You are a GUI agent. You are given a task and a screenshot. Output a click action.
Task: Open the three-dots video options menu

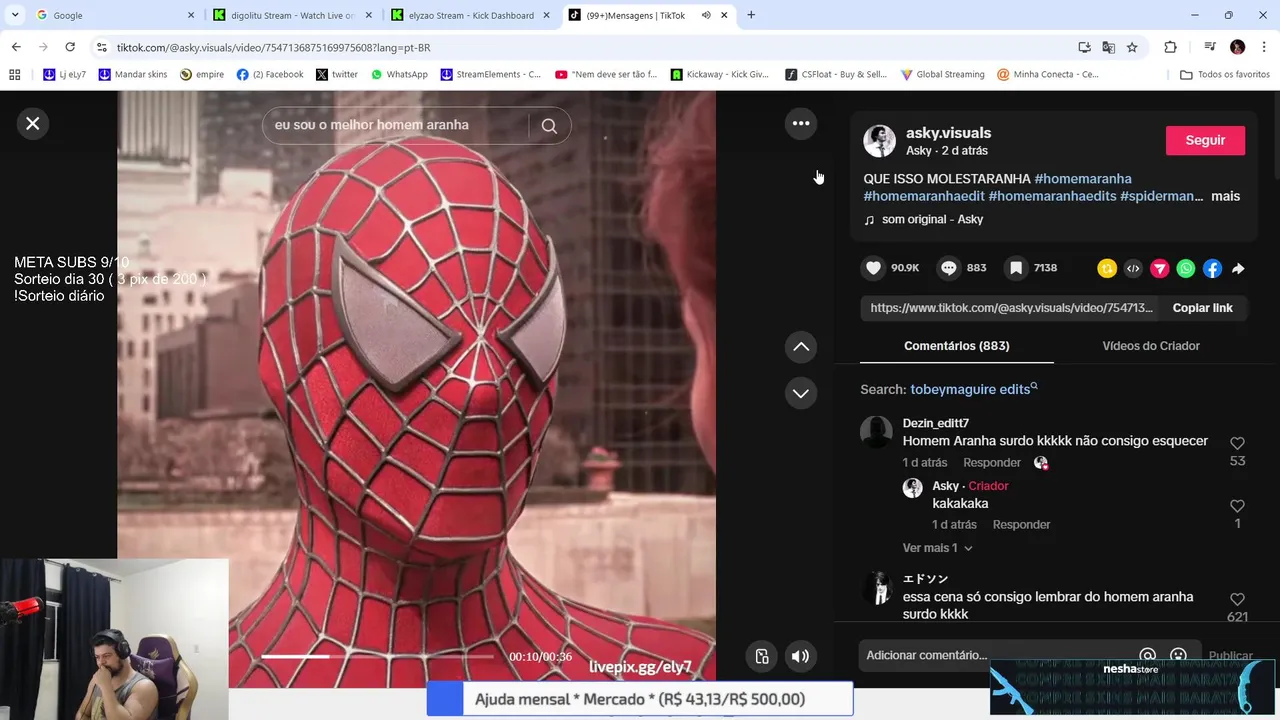801,123
